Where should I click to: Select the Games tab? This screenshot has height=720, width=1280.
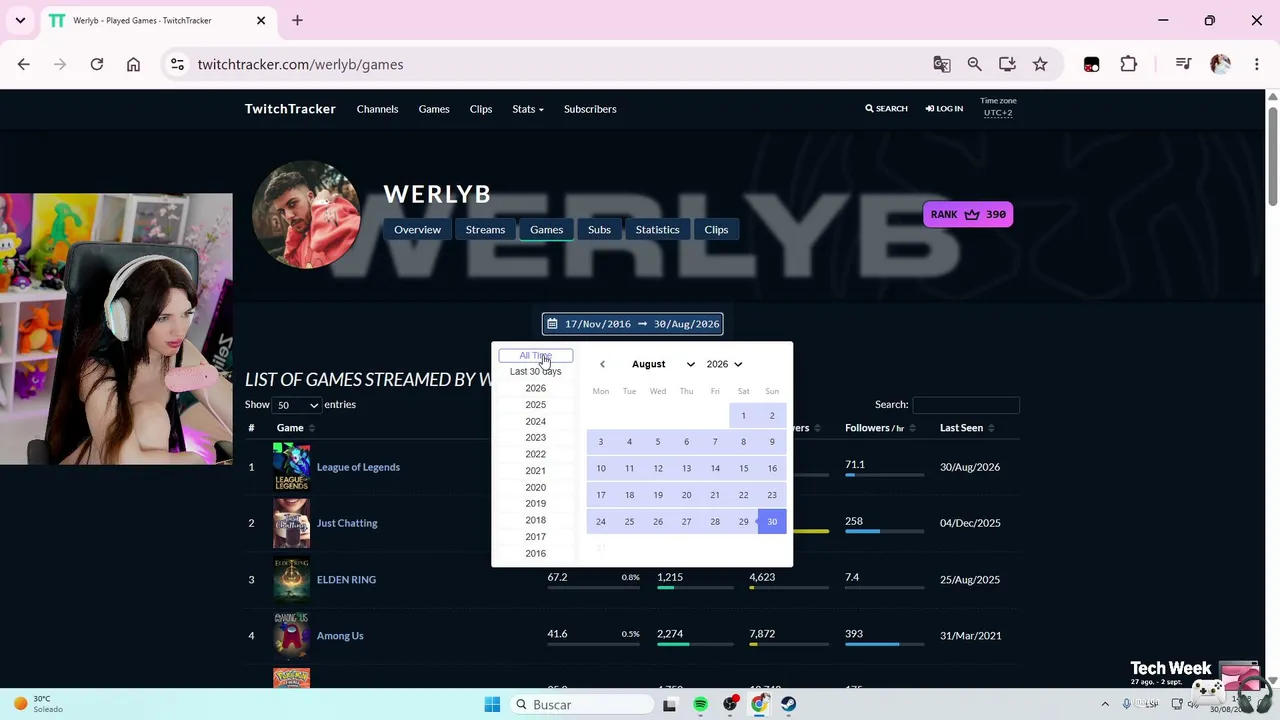click(x=546, y=230)
